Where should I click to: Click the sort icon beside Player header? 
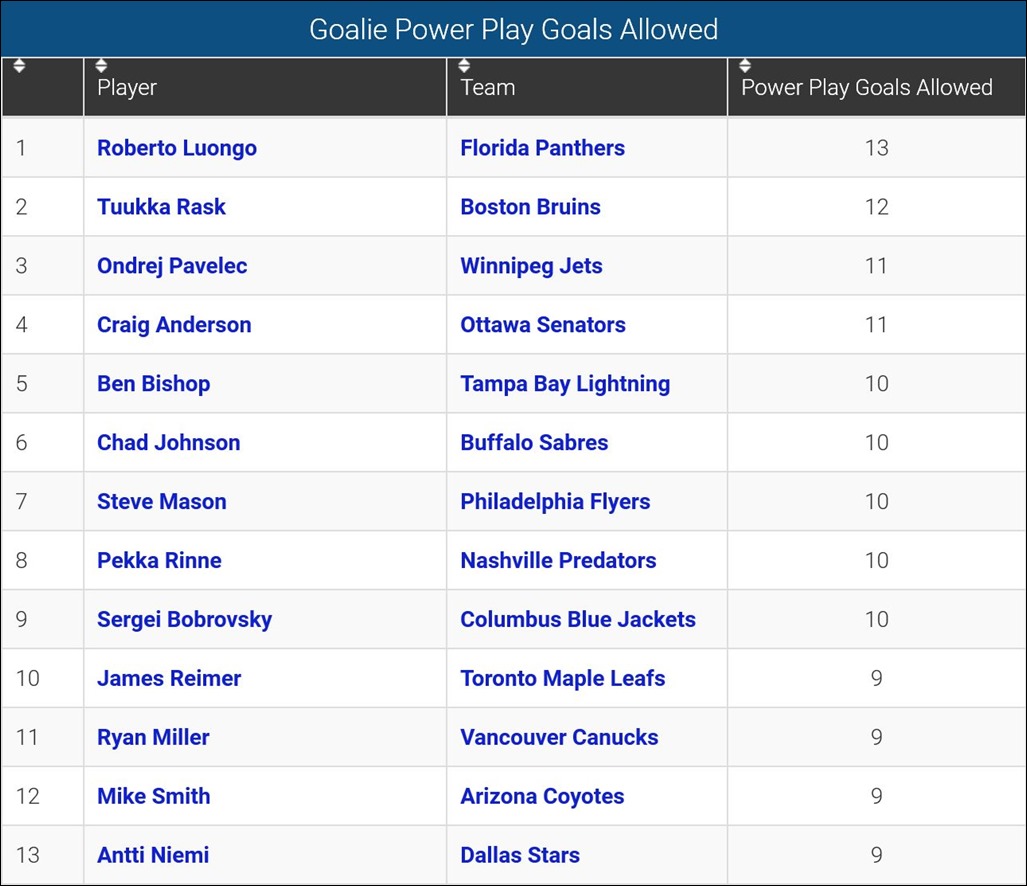(101, 63)
